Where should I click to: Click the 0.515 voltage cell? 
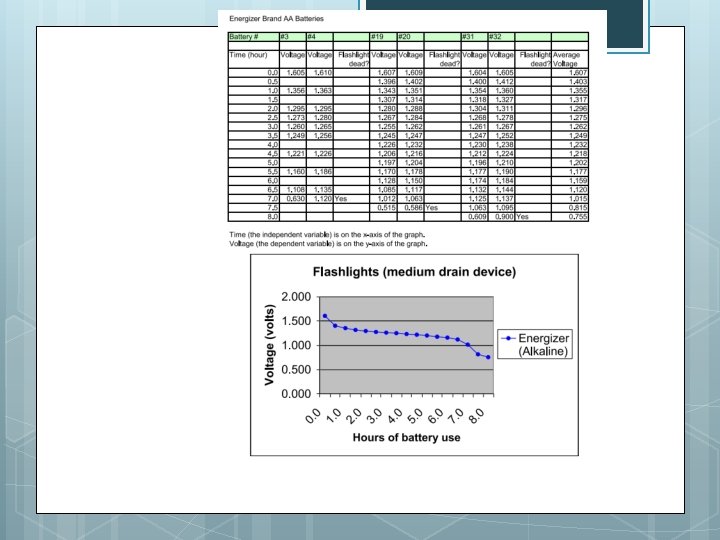pyautogui.click(x=383, y=208)
